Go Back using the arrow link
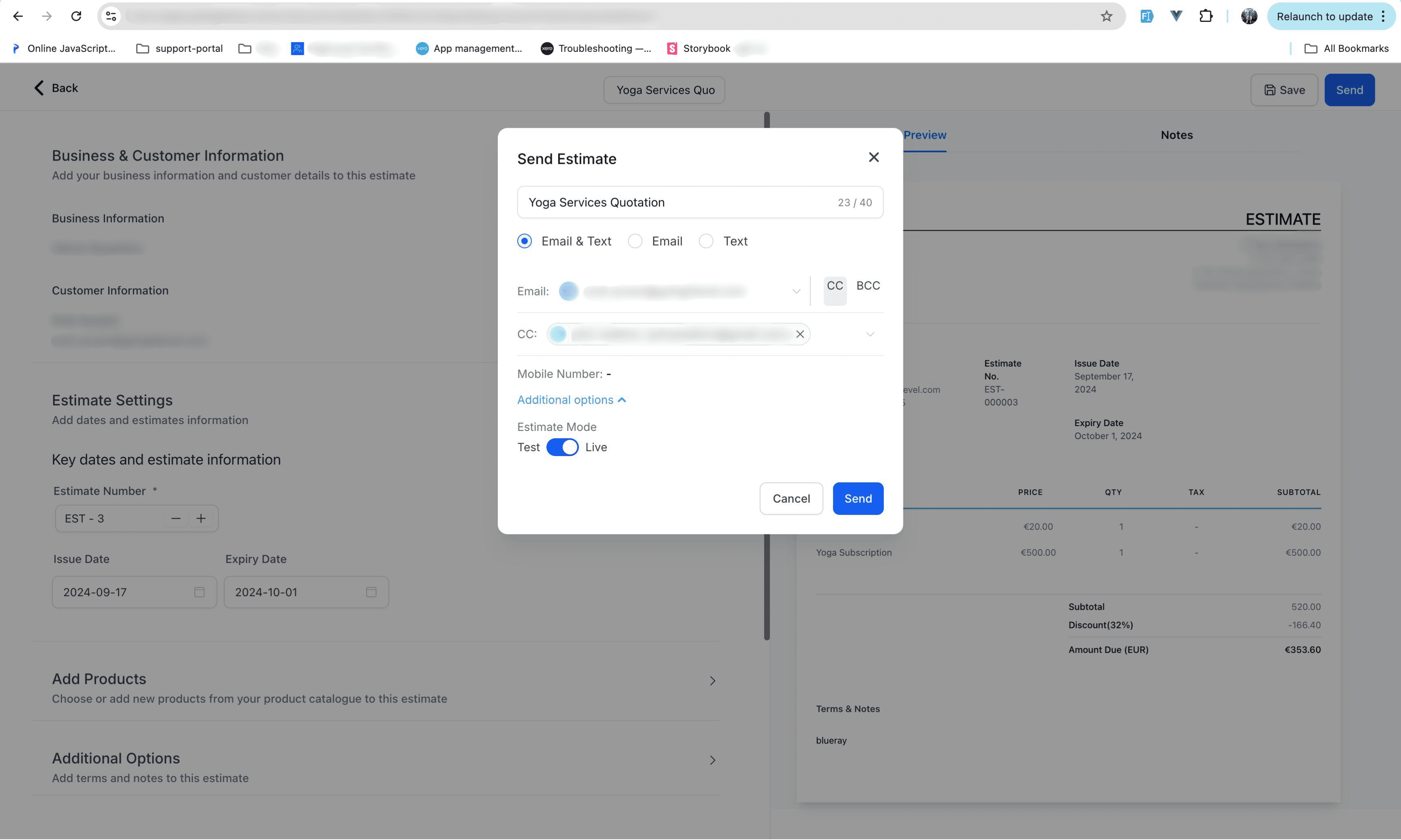 pyautogui.click(x=56, y=88)
